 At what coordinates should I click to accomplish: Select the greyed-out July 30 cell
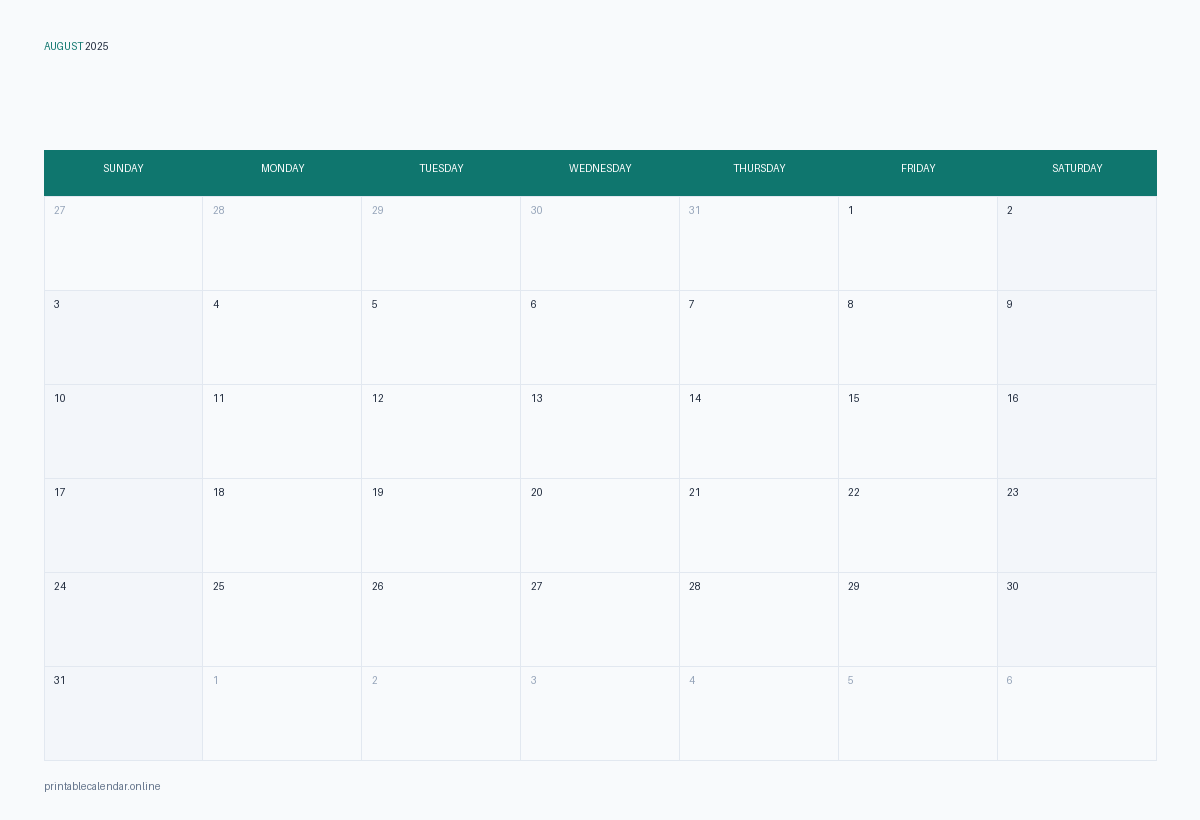tap(600, 244)
